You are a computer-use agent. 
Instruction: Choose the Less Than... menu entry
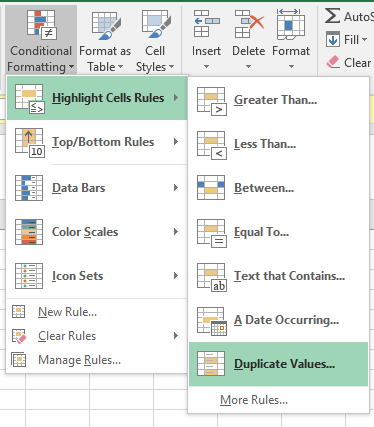(x=278, y=144)
